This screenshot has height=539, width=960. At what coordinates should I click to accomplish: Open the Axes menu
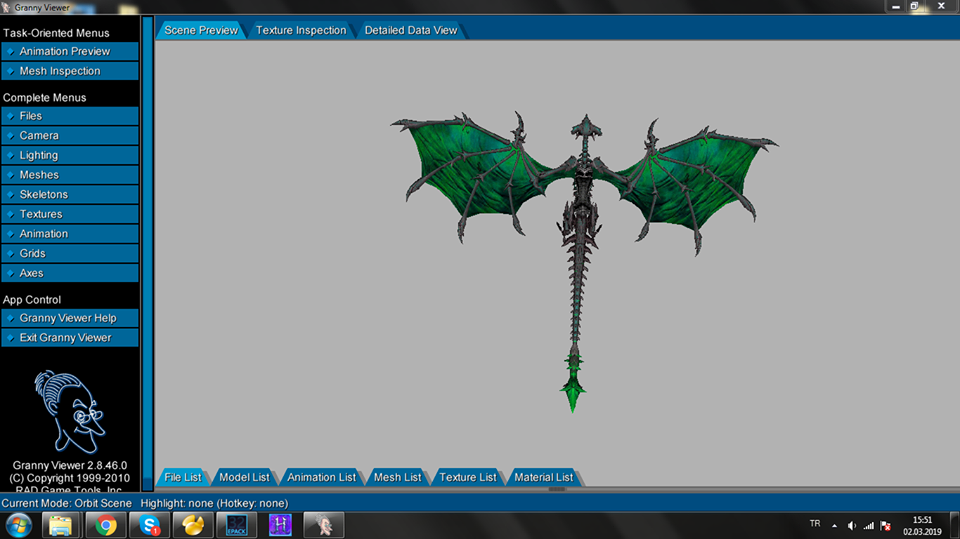click(x=70, y=273)
